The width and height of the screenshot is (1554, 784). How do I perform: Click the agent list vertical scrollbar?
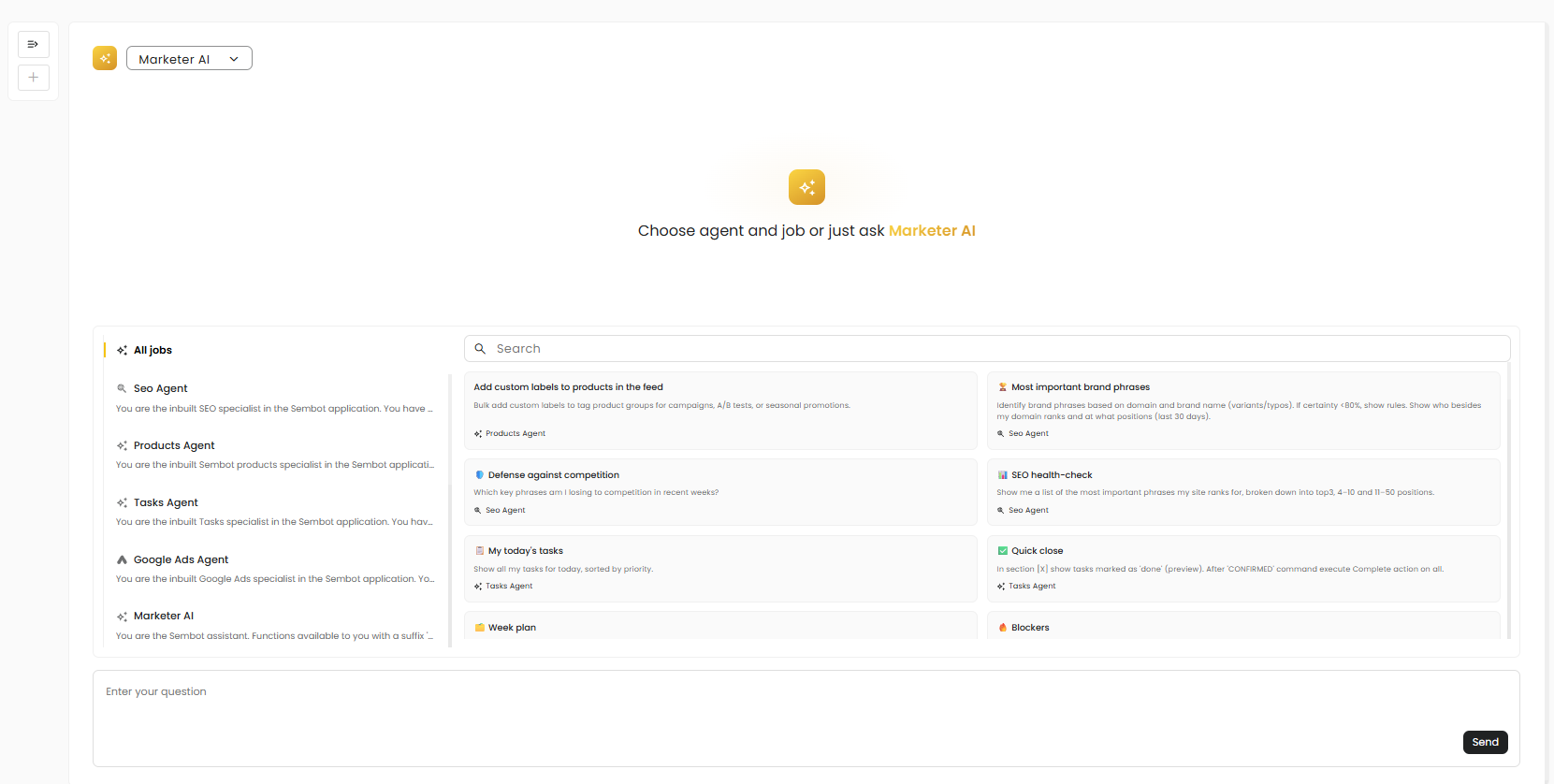[x=450, y=510]
